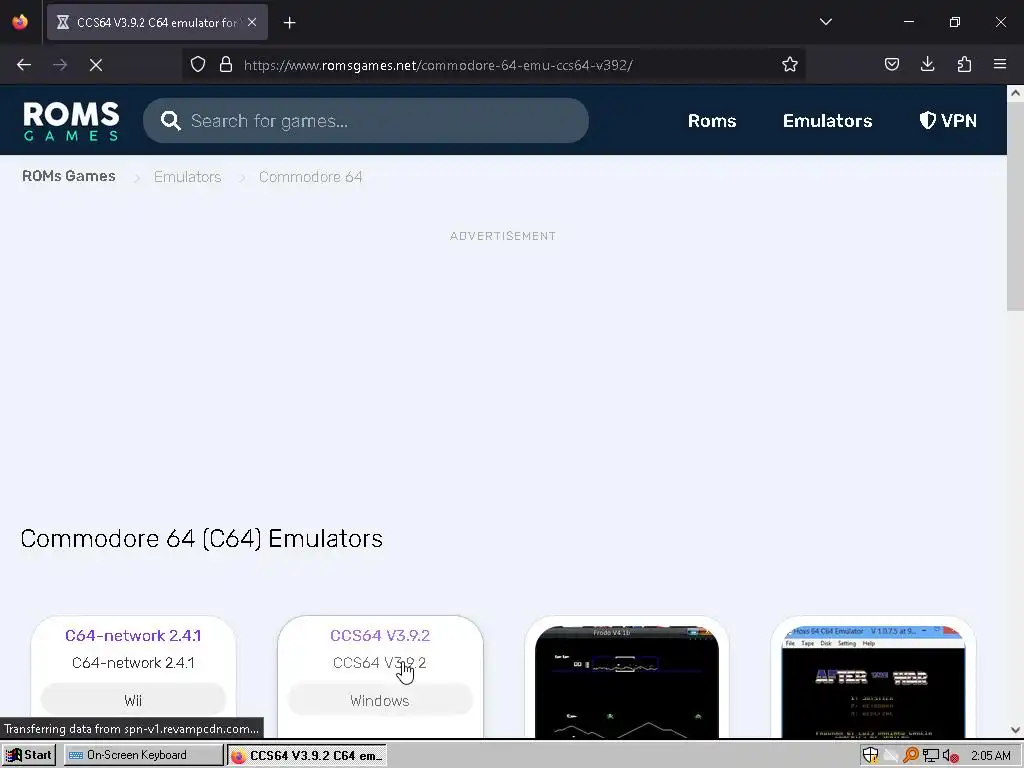Open the CCS64 V3.9.2 emulator link
The height and width of the screenshot is (768, 1024).
tap(380, 635)
